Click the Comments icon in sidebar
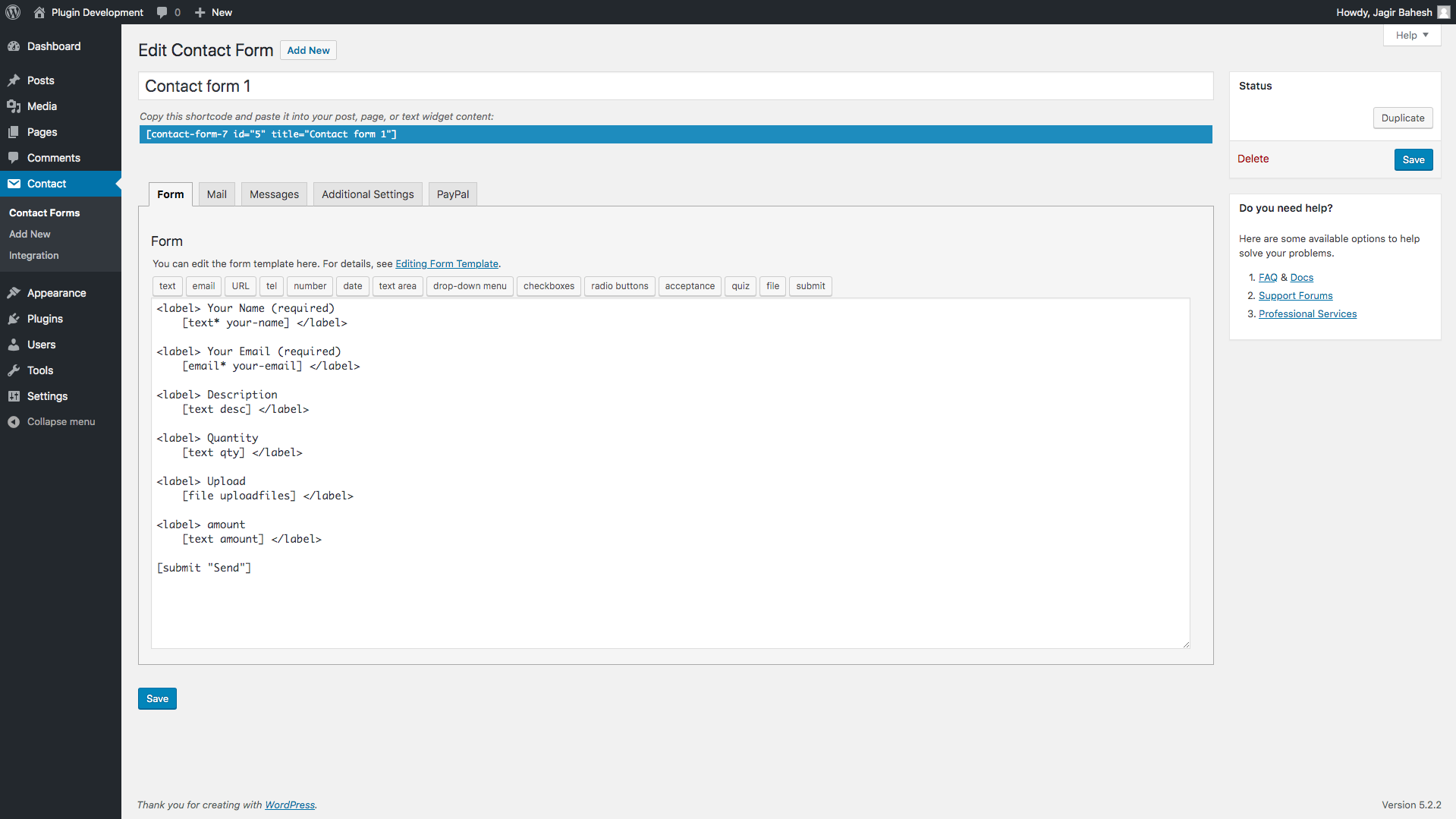1456x819 pixels. tap(14, 158)
